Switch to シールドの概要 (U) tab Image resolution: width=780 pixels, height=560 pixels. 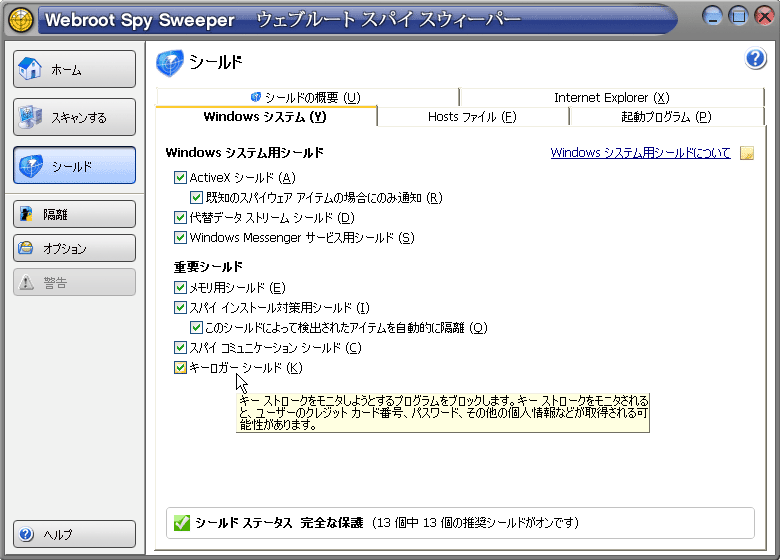[307, 97]
